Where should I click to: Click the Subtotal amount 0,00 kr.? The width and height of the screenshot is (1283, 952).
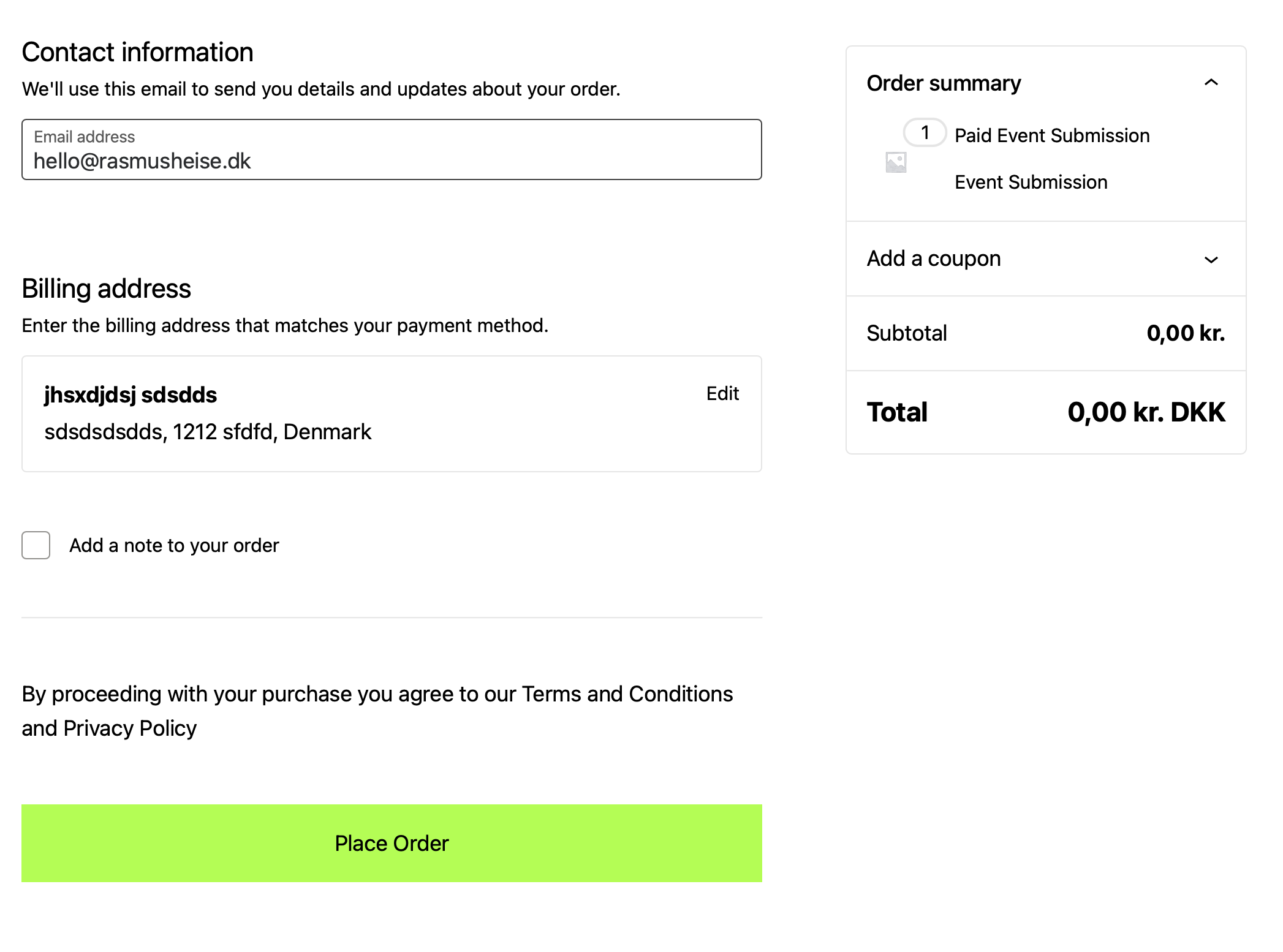click(x=1186, y=333)
